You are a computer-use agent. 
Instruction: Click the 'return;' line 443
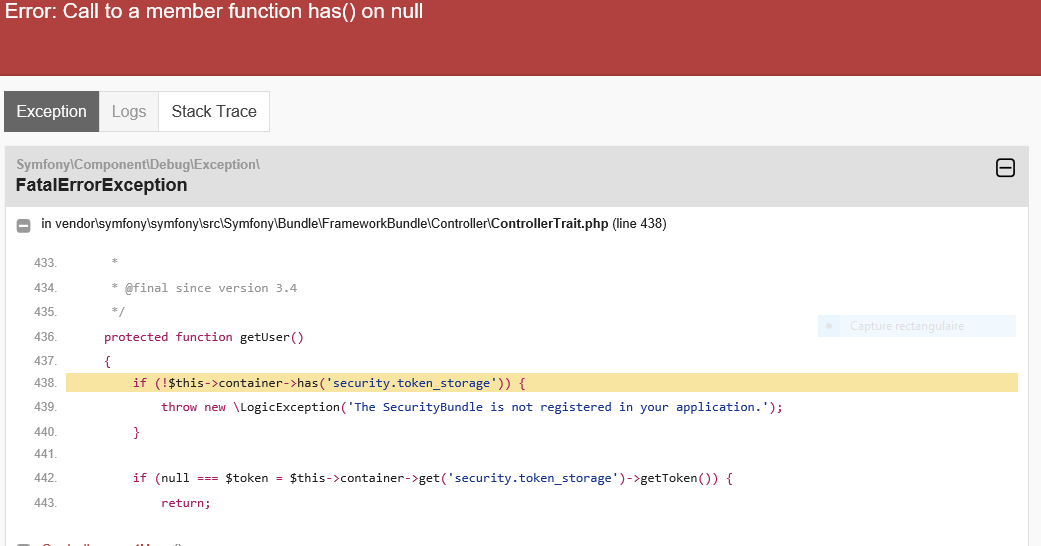pos(185,503)
